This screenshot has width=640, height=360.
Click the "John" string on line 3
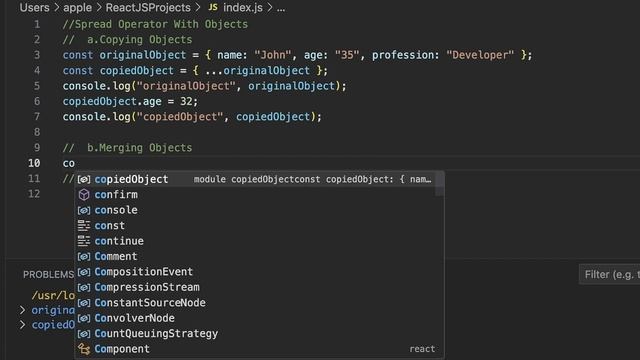tap(273, 55)
